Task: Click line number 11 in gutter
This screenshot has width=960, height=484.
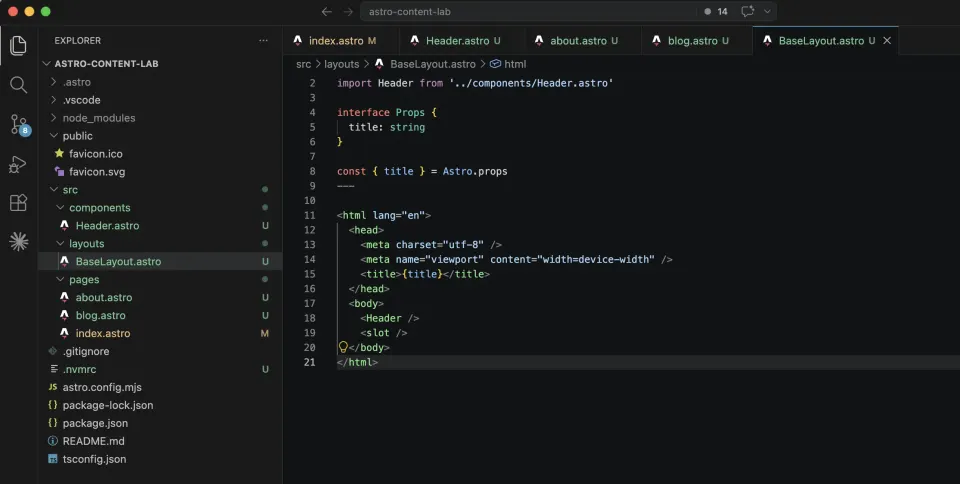Action: click(310, 215)
